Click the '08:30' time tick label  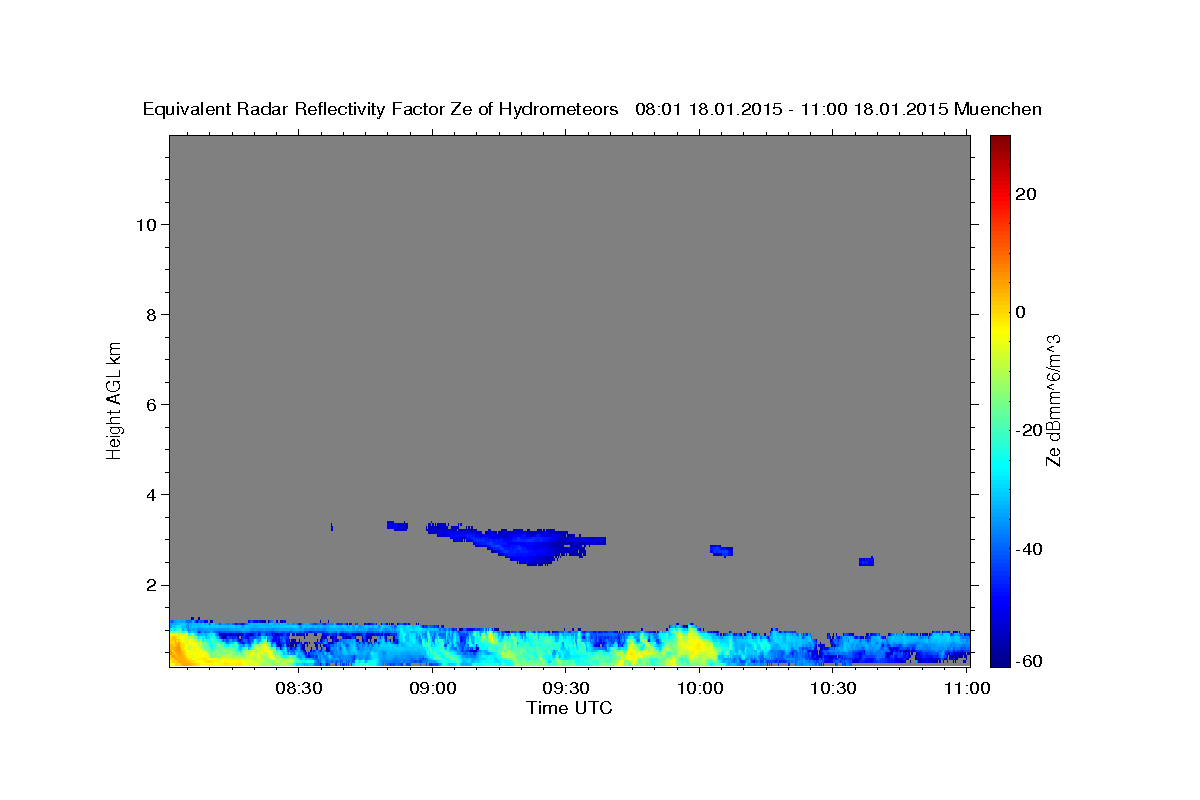(x=299, y=688)
